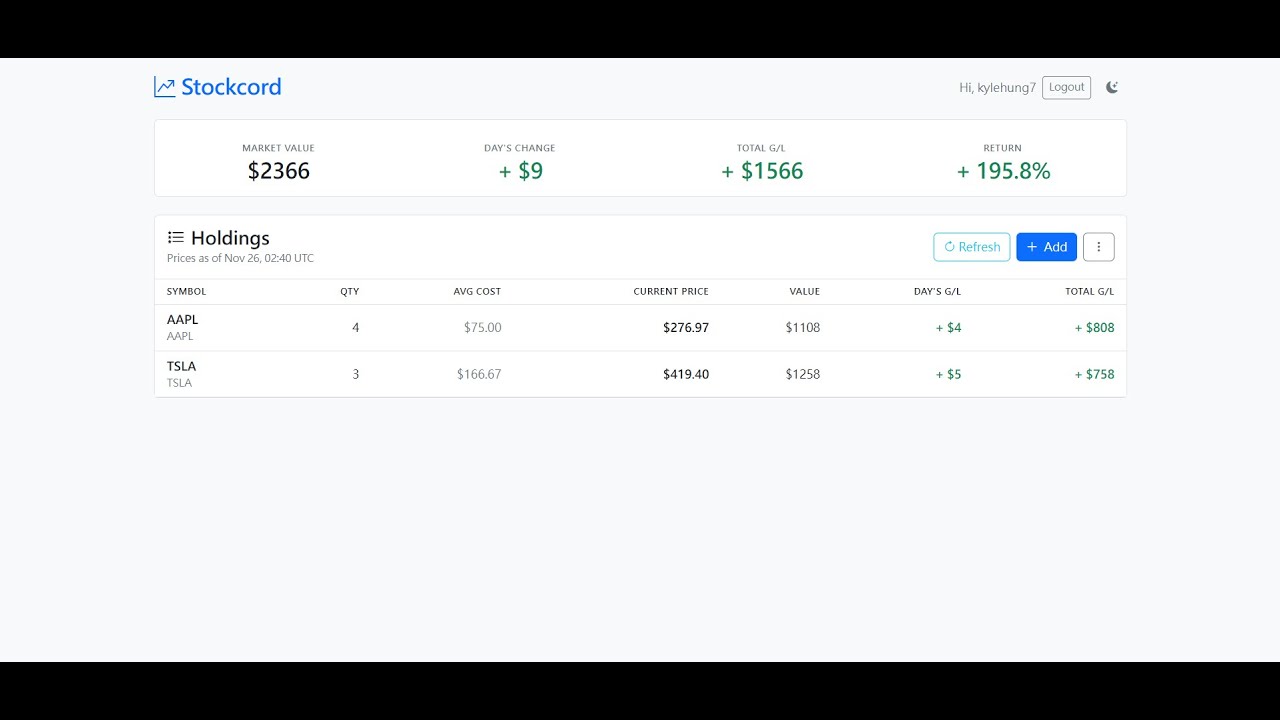The width and height of the screenshot is (1280, 720).
Task: Click AAPL day's gain + $4
Action: pos(948,328)
